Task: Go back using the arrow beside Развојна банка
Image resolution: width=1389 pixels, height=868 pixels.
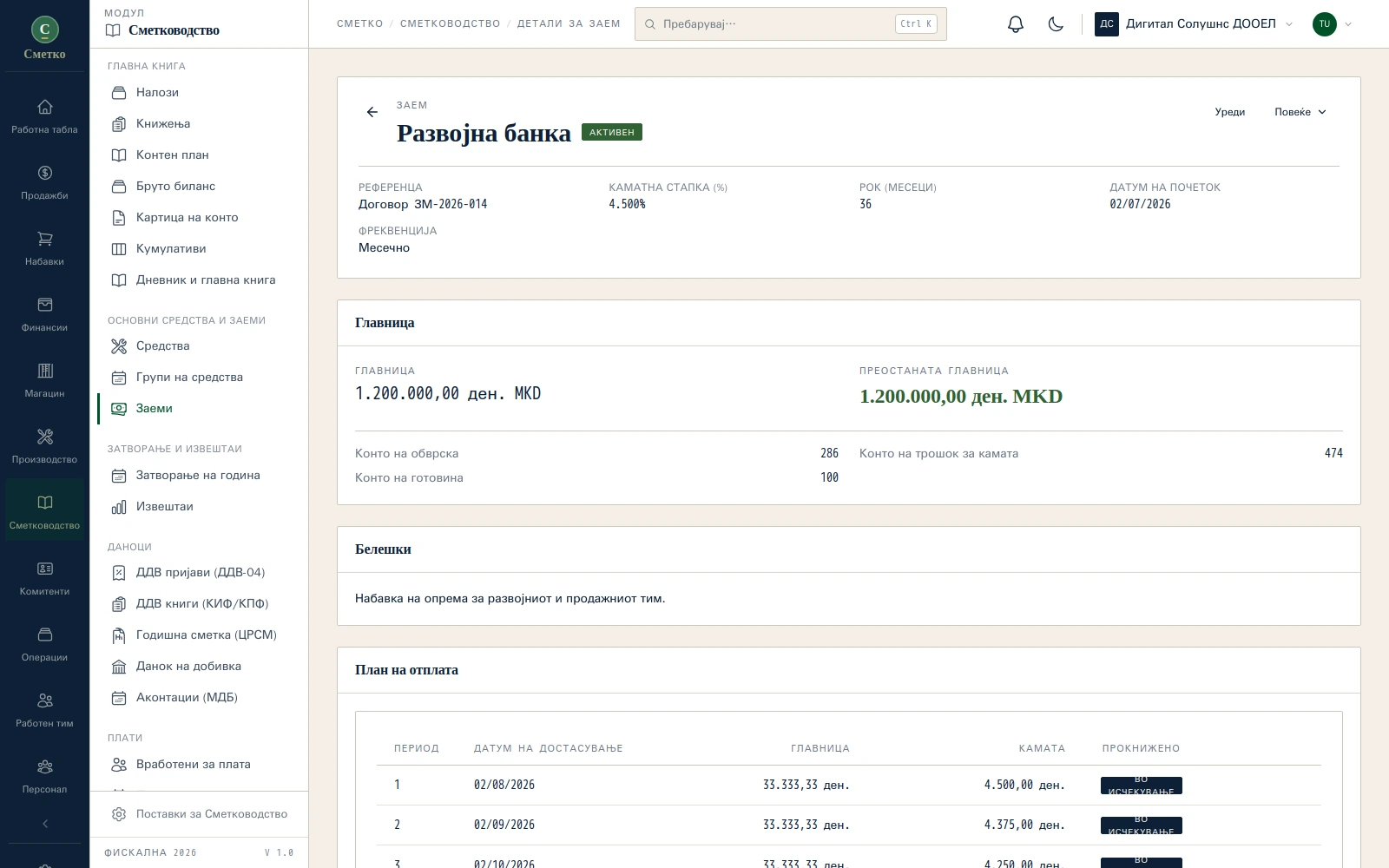Action: (x=372, y=112)
